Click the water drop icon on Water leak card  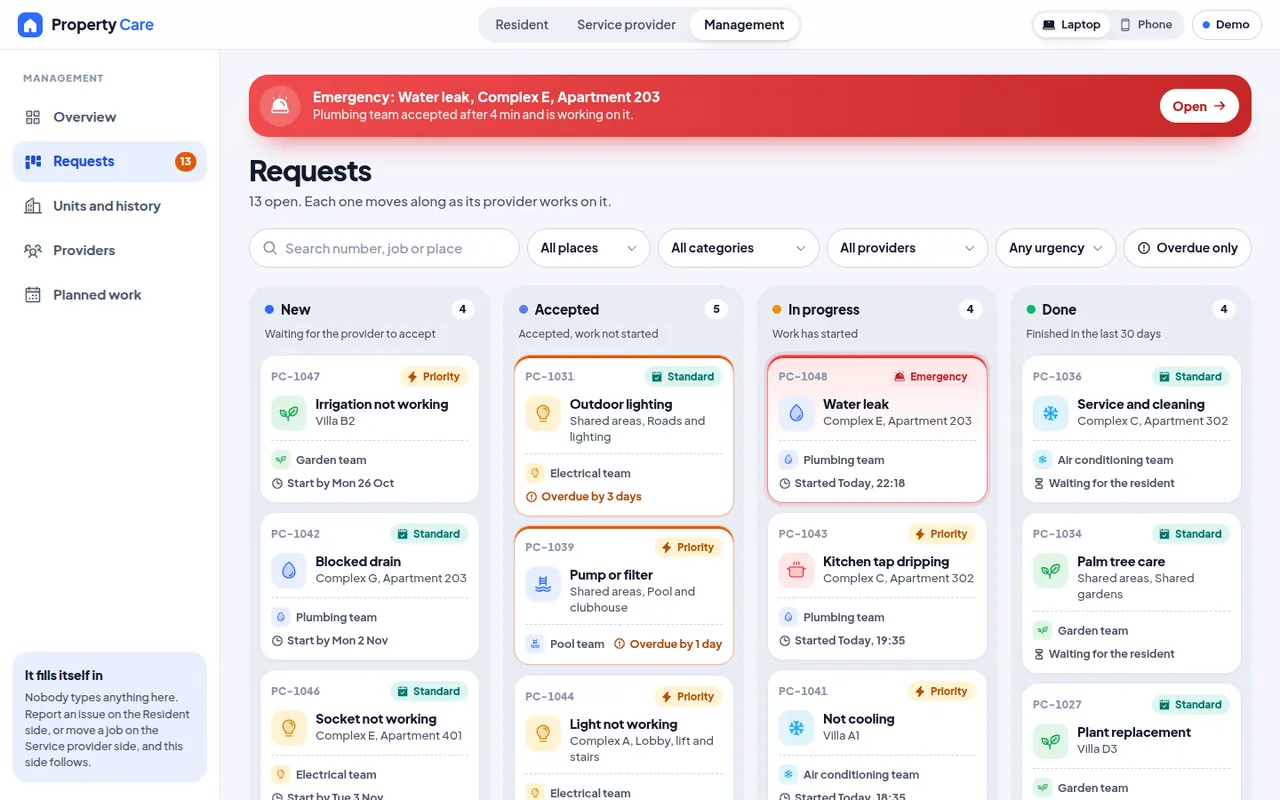(x=796, y=413)
